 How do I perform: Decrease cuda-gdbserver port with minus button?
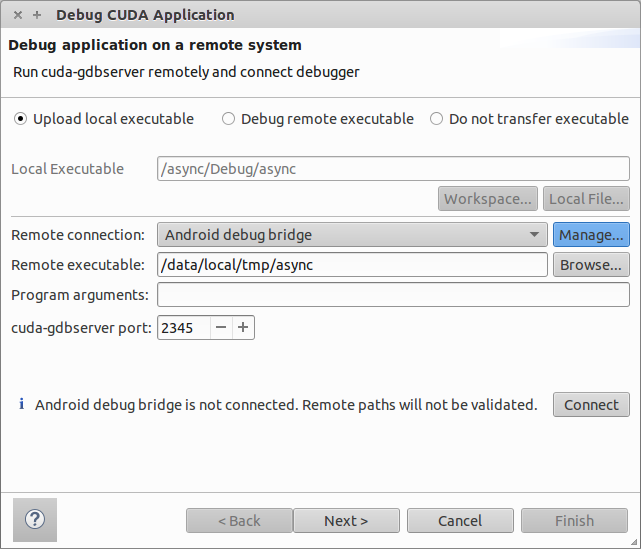coord(220,327)
